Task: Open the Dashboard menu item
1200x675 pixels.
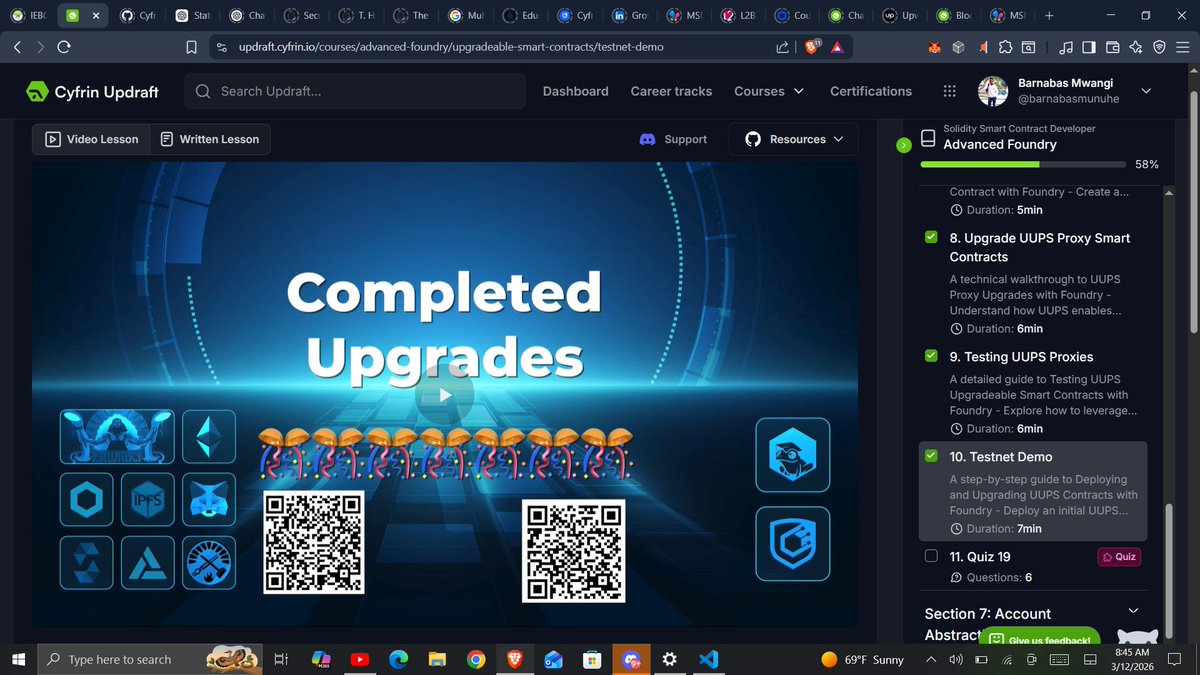Action: (575, 91)
